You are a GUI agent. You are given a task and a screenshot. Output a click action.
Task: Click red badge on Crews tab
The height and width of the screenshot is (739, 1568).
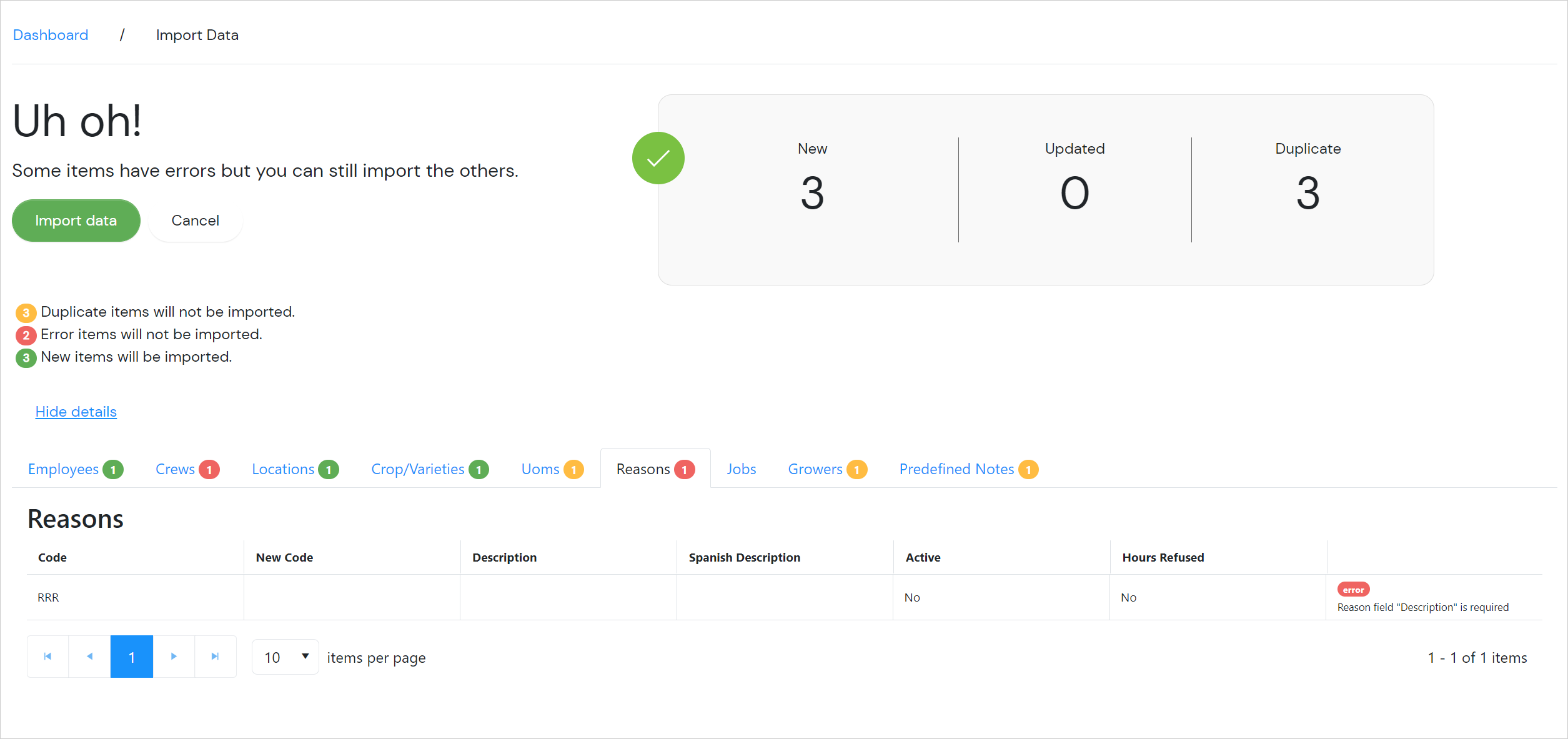(x=209, y=469)
